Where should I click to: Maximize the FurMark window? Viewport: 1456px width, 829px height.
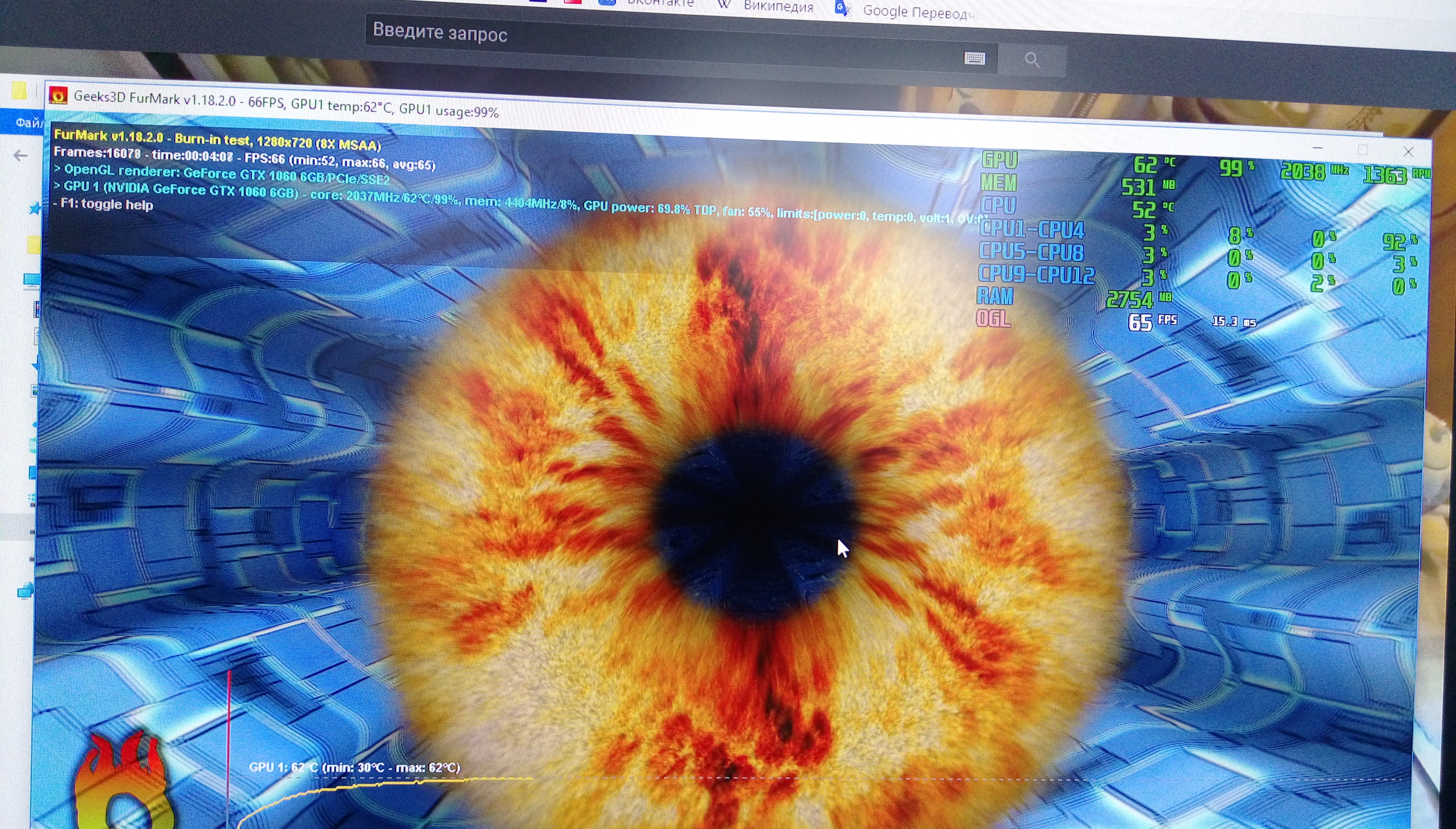pyautogui.click(x=1362, y=150)
